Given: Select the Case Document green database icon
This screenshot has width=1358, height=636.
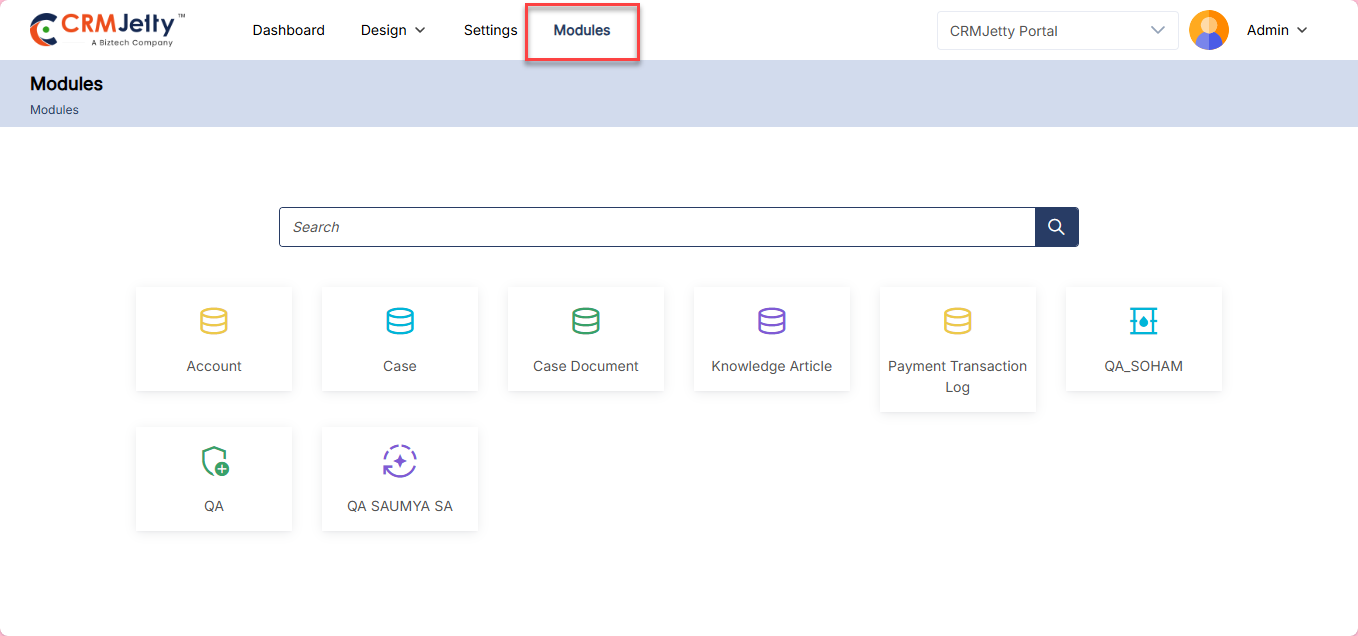Looking at the screenshot, I should click(586, 321).
